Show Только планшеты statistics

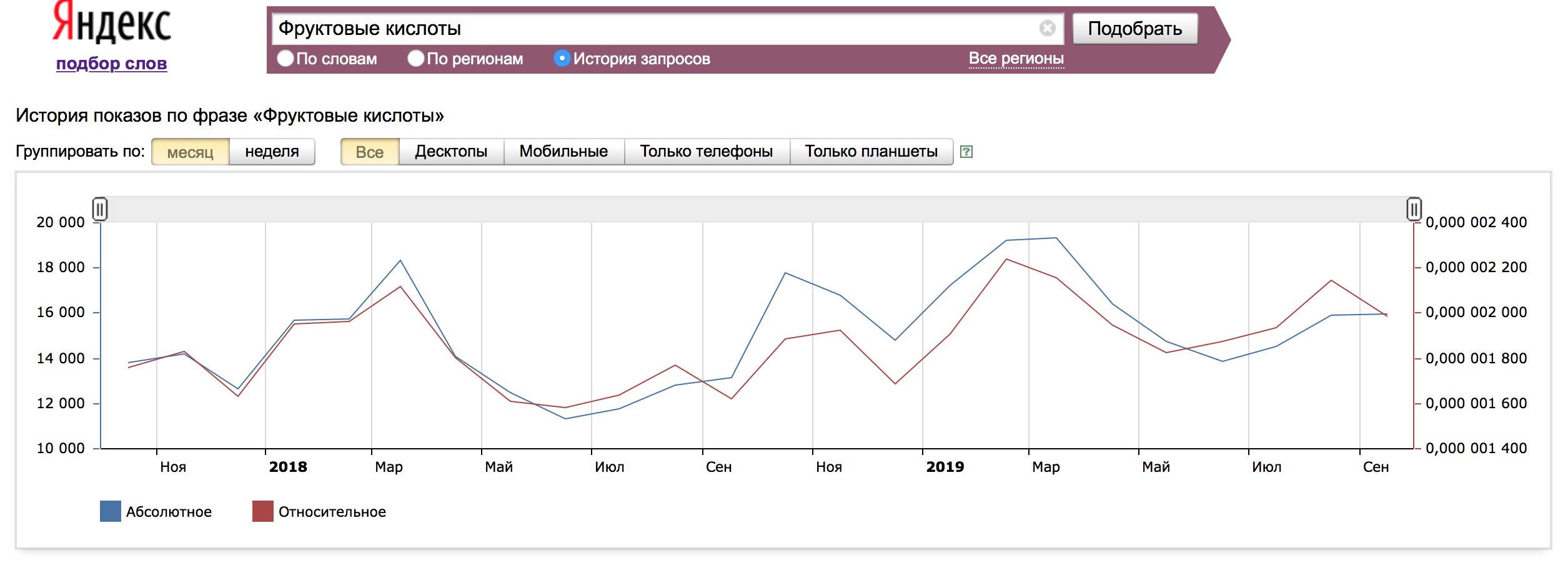pyautogui.click(x=871, y=152)
